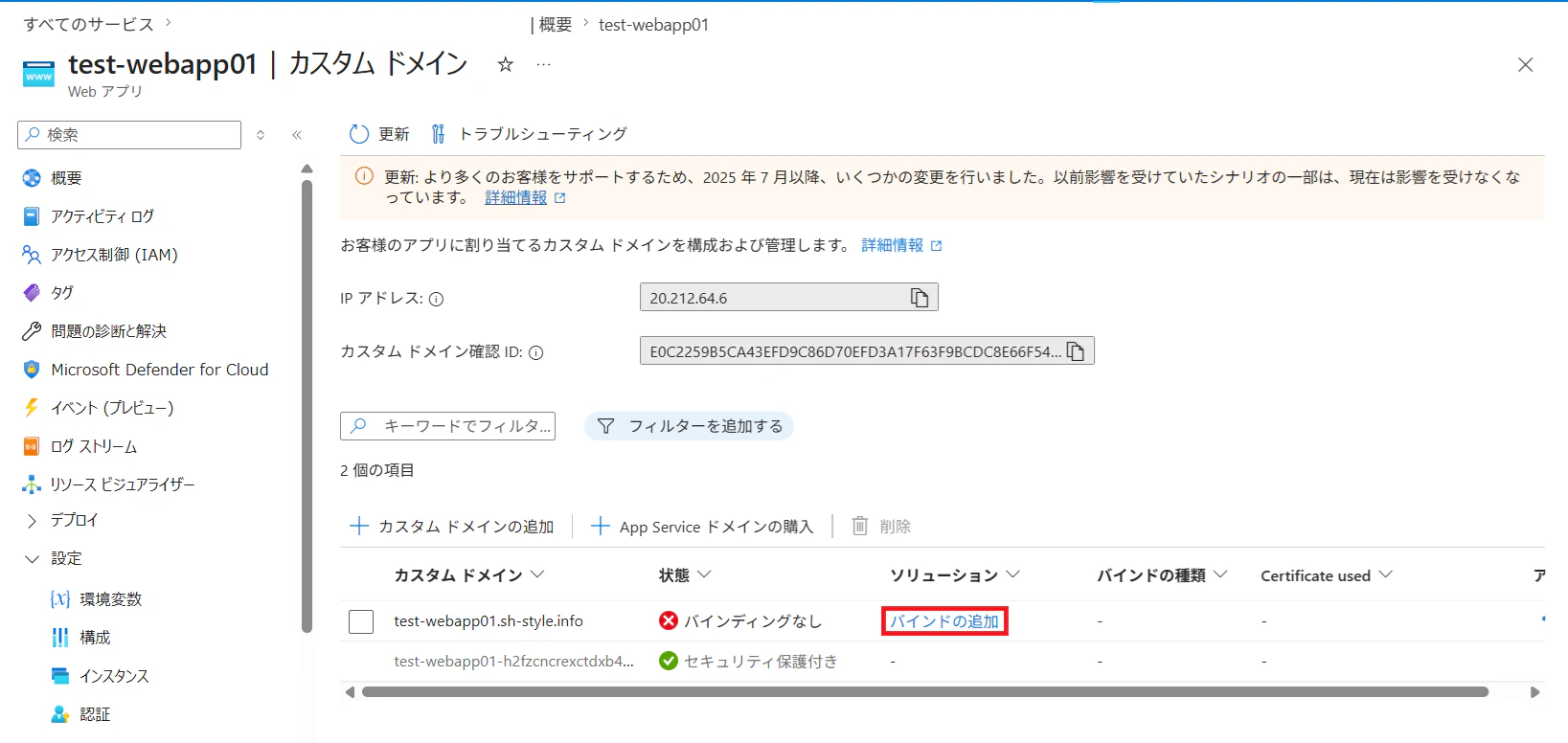The height and width of the screenshot is (743, 1568).
Task: Select the test-webapp01.sh-style.info row checkbox
Action: [361, 621]
